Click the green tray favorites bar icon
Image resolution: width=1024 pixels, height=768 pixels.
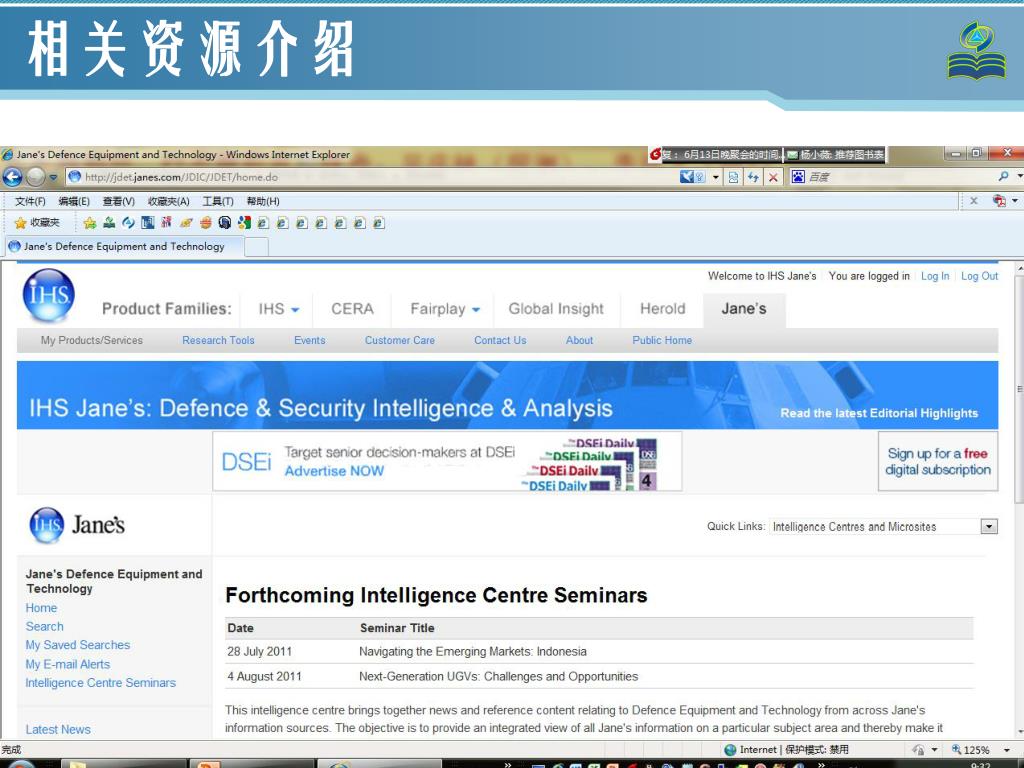point(109,223)
